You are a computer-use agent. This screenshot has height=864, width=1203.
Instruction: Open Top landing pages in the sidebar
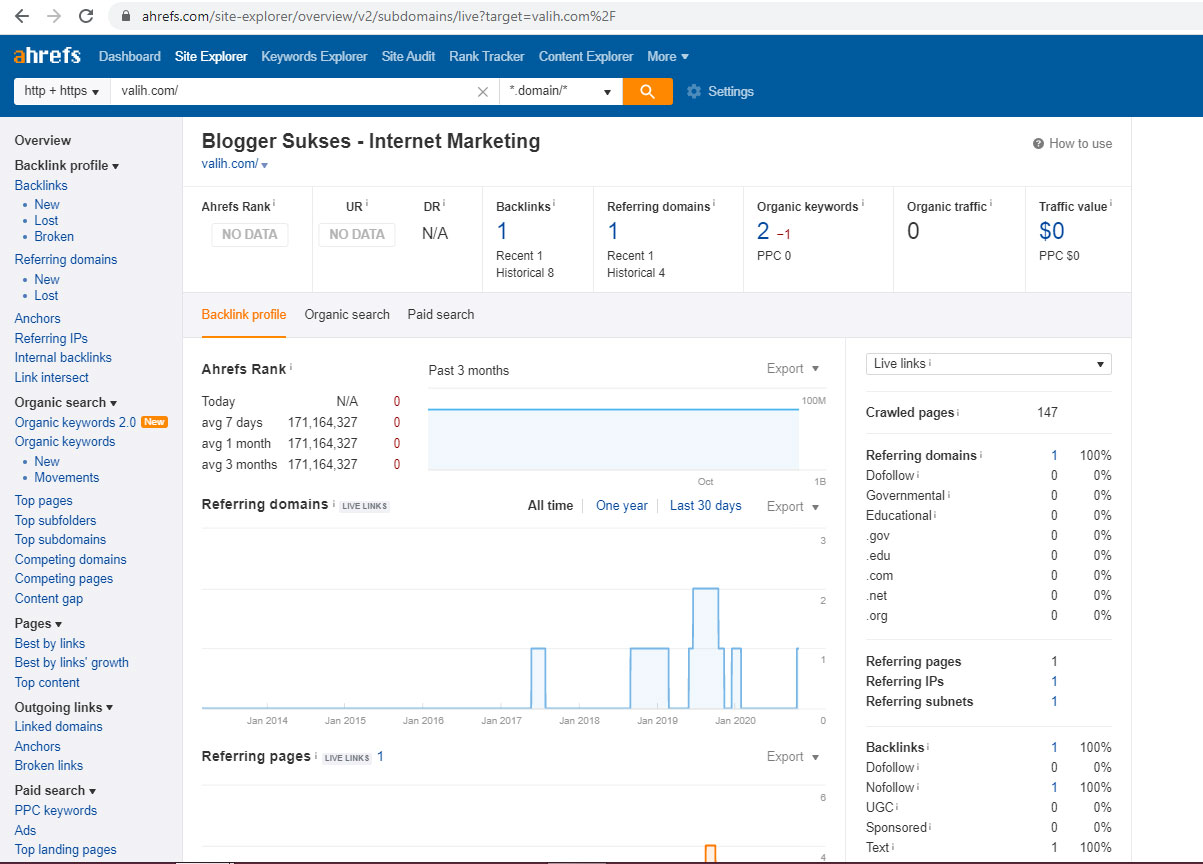tap(65, 850)
